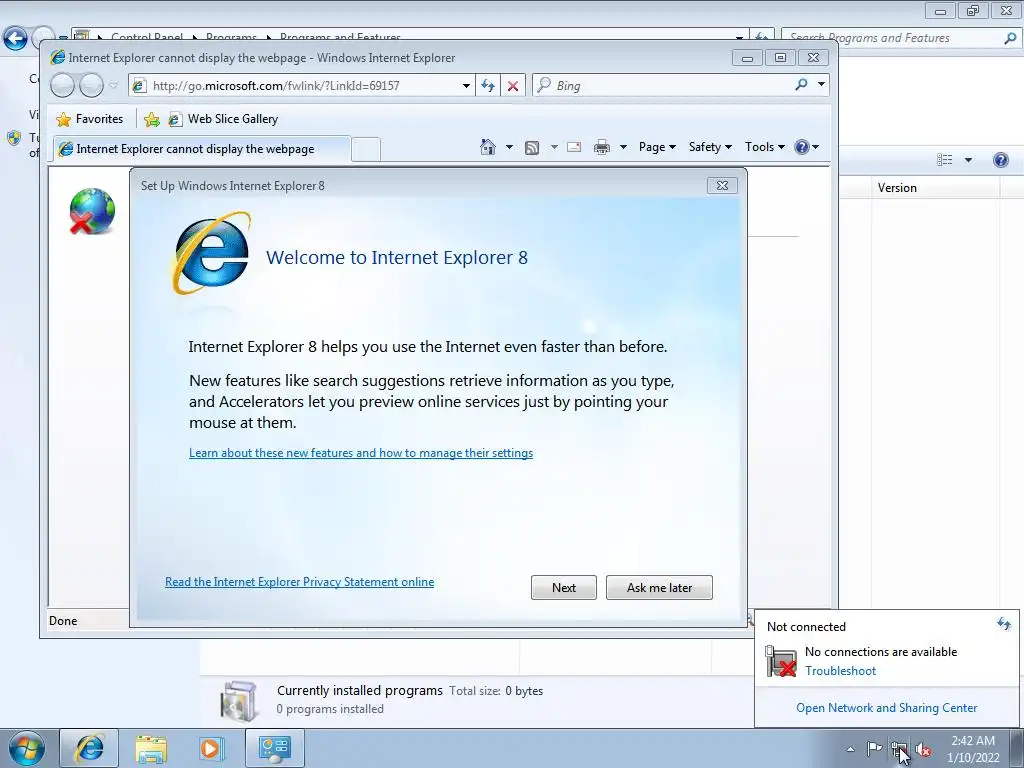Screen dimensions: 1024x768
Task: Click the taskbar clock showing 2:42 AM
Action: (973, 749)
